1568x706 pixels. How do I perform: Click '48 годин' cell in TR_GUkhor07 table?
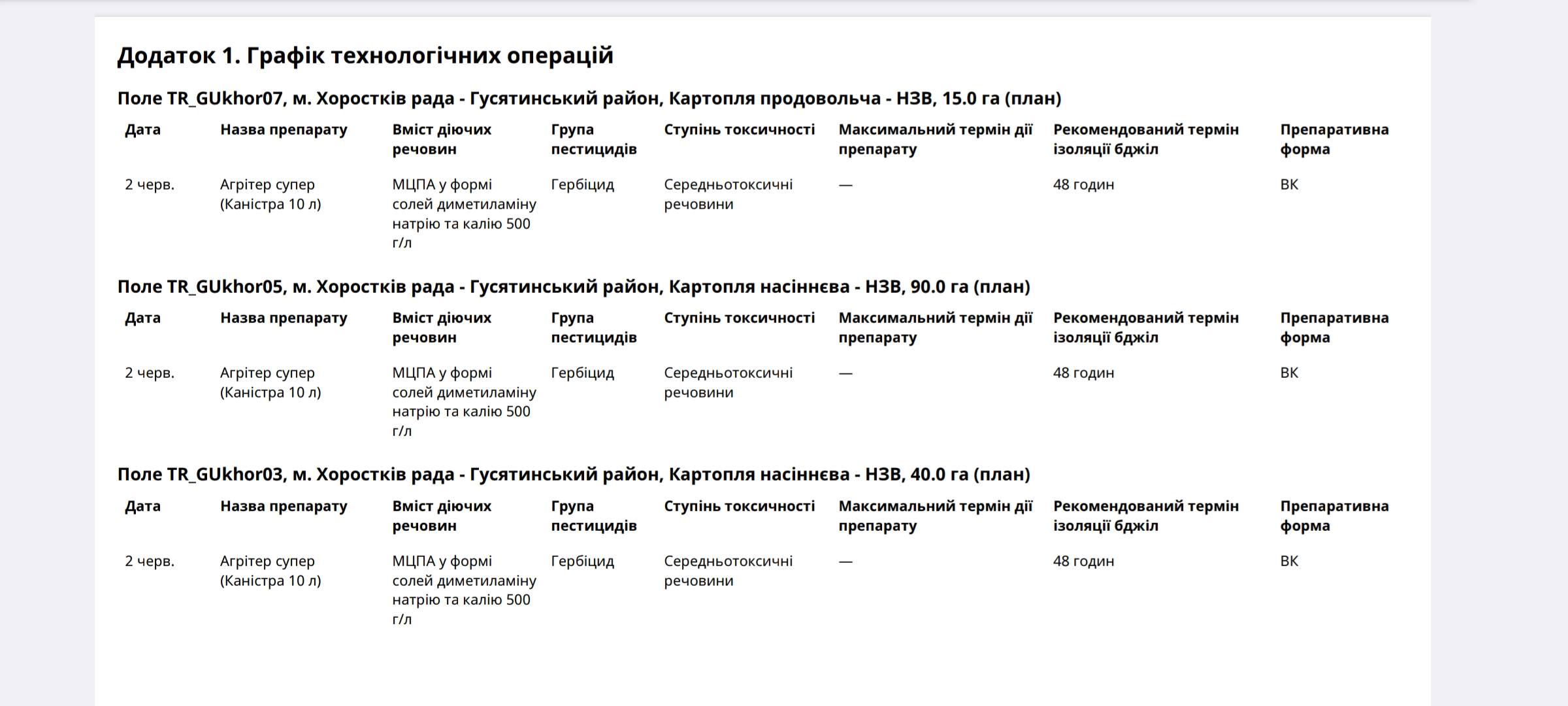[1083, 185]
